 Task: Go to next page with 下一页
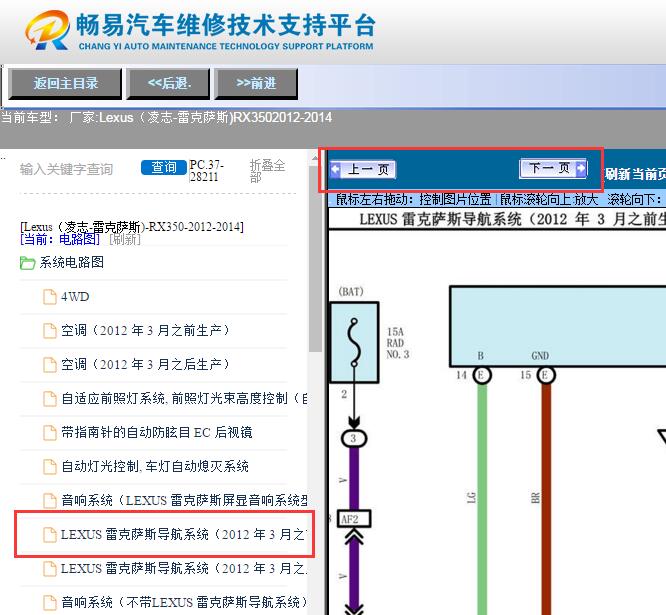pos(553,169)
